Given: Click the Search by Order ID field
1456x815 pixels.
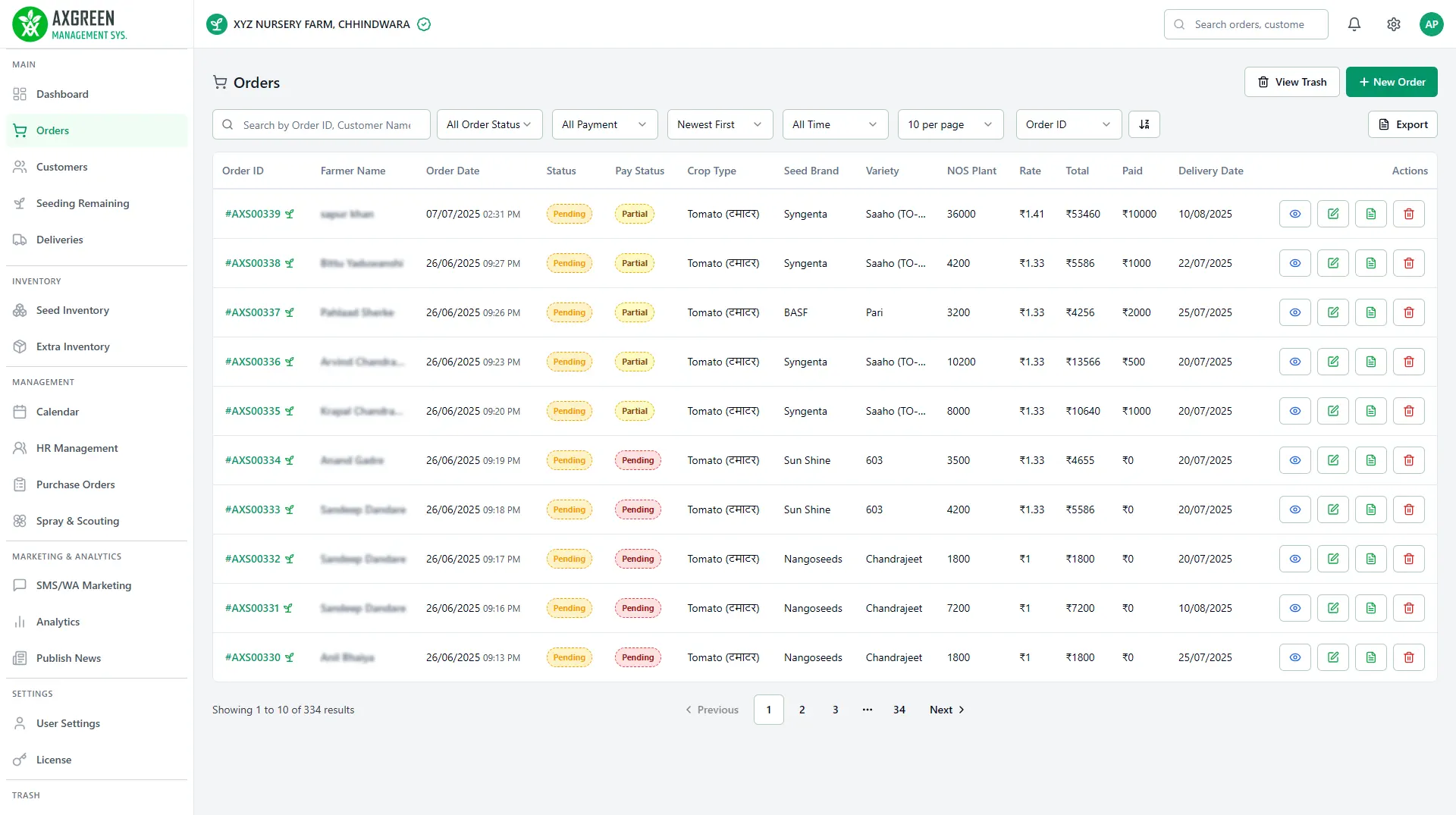Looking at the screenshot, I should click(x=326, y=124).
